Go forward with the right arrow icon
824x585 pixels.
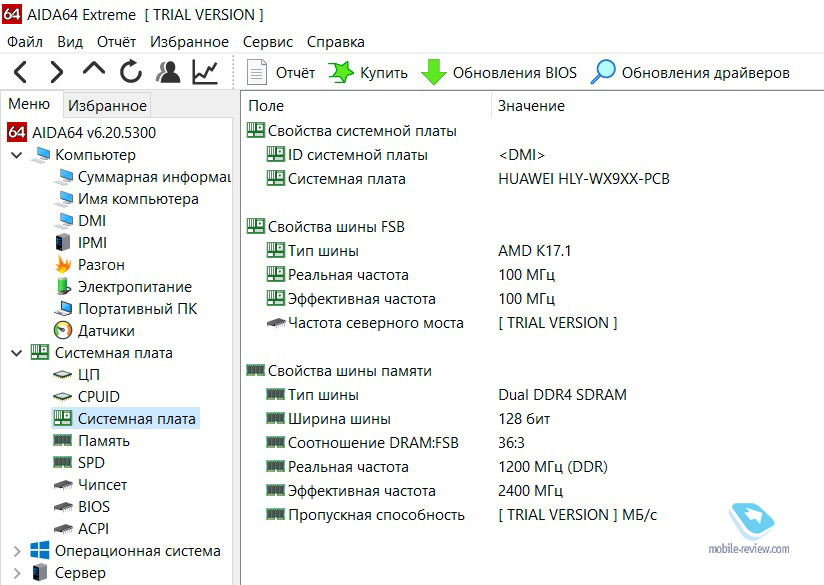pos(56,72)
